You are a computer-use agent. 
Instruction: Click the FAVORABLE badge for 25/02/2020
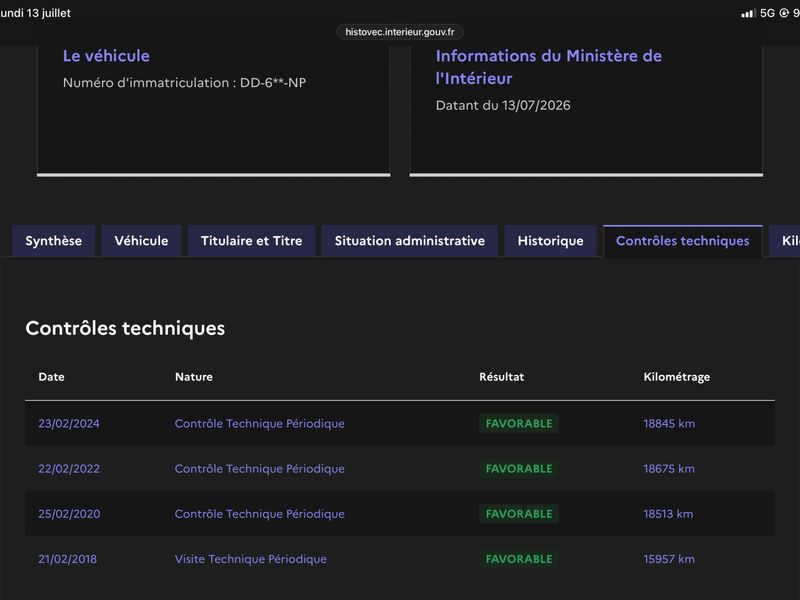pos(519,514)
